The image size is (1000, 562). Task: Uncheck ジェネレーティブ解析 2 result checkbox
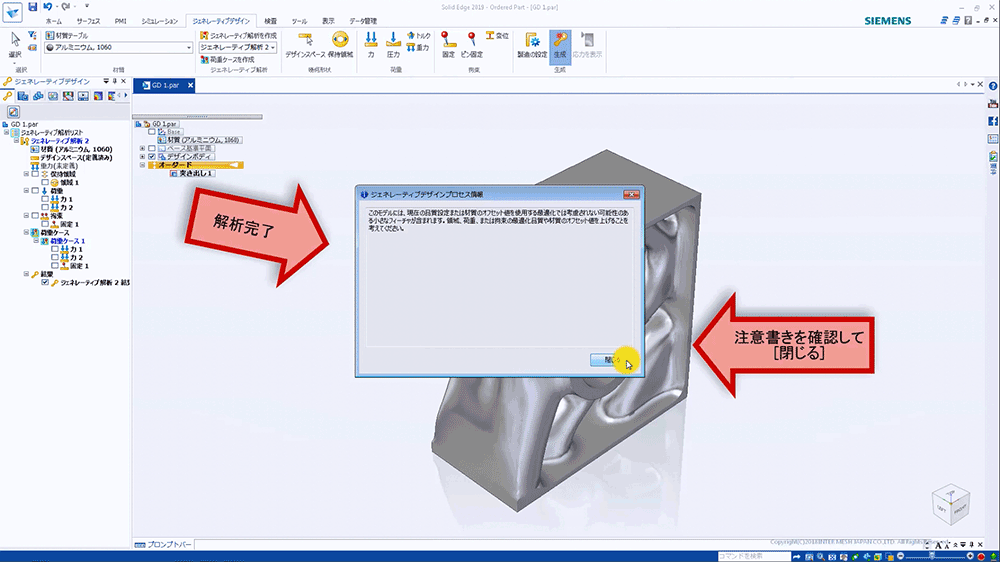pos(45,282)
